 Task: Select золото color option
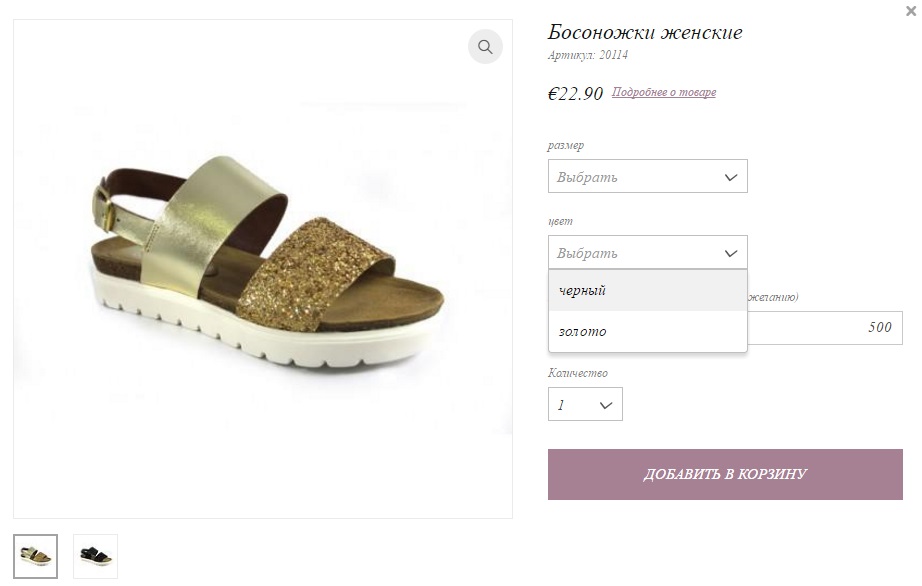click(x=647, y=331)
